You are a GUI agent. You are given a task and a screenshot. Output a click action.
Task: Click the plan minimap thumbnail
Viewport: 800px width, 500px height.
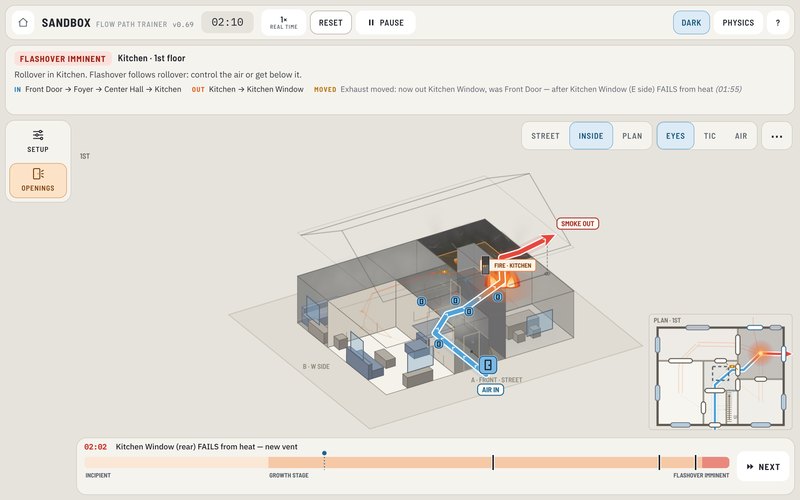tap(720, 372)
